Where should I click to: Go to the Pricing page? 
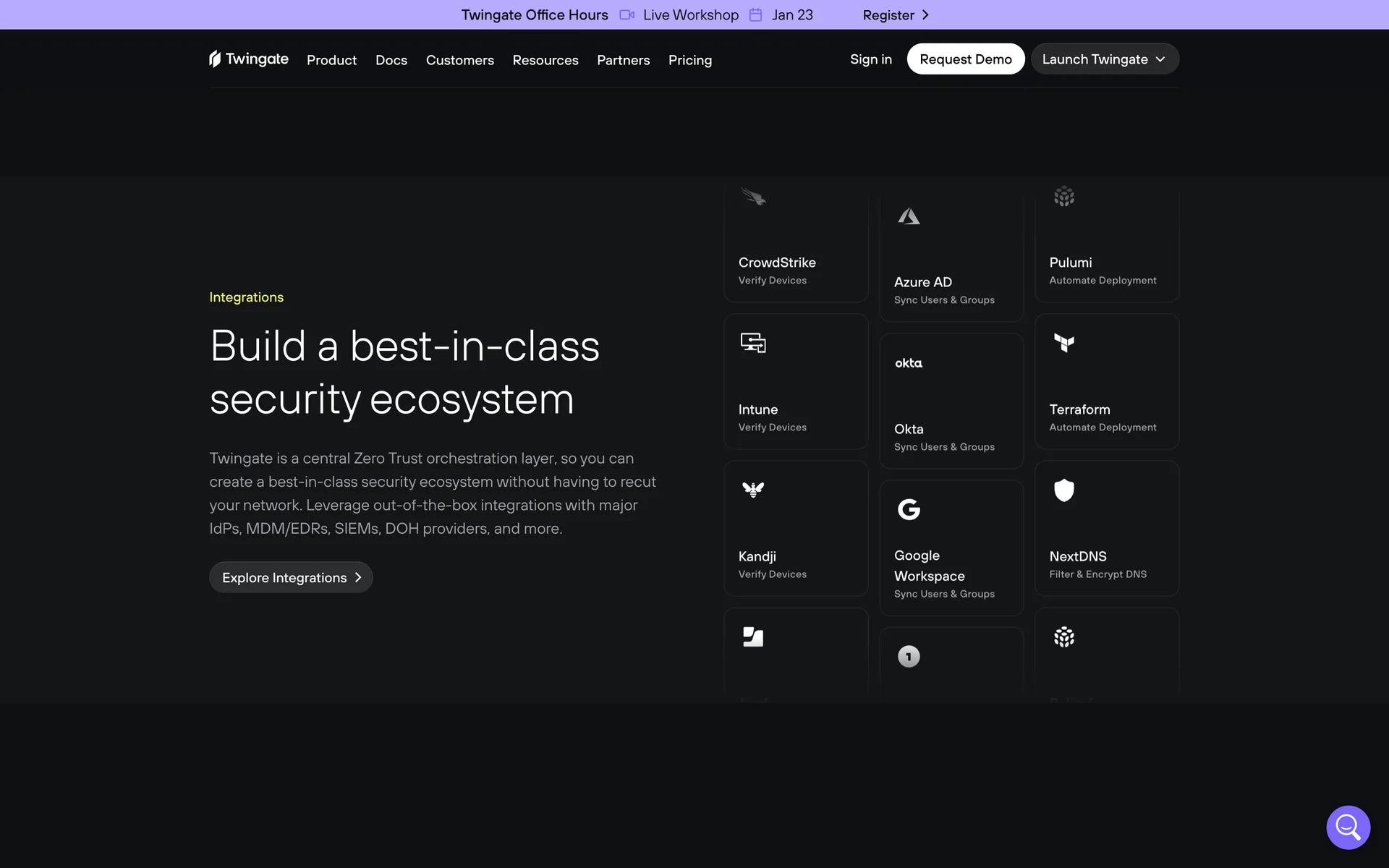(689, 60)
